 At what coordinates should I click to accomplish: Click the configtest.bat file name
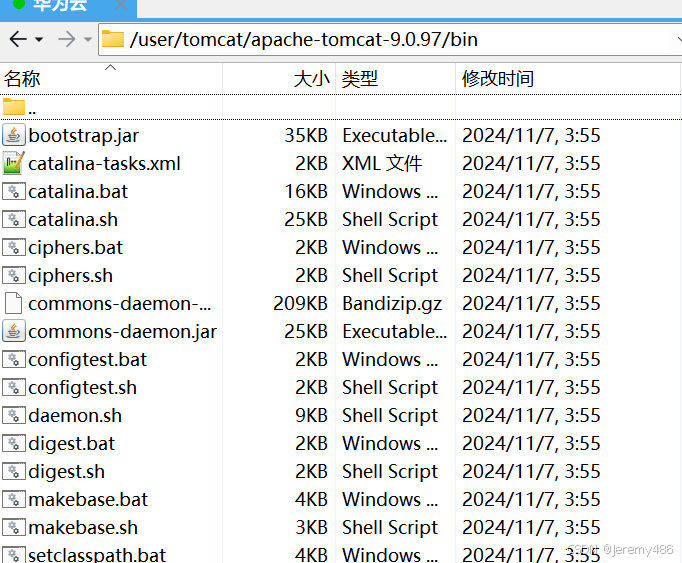pyautogui.click(x=87, y=360)
